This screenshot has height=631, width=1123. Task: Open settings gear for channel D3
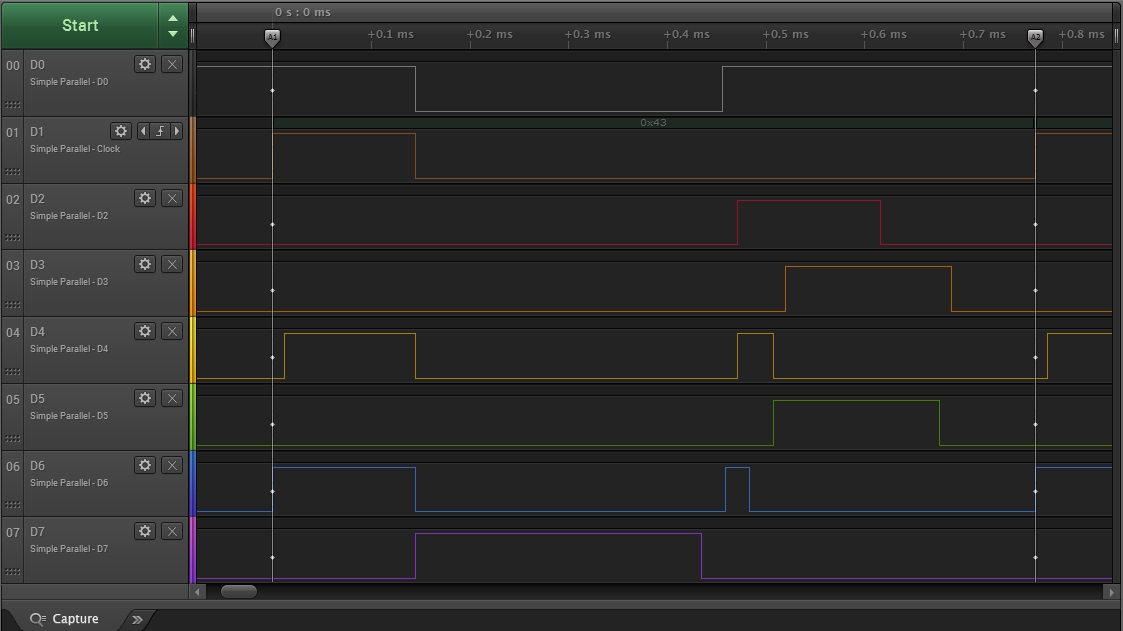(145, 264)
